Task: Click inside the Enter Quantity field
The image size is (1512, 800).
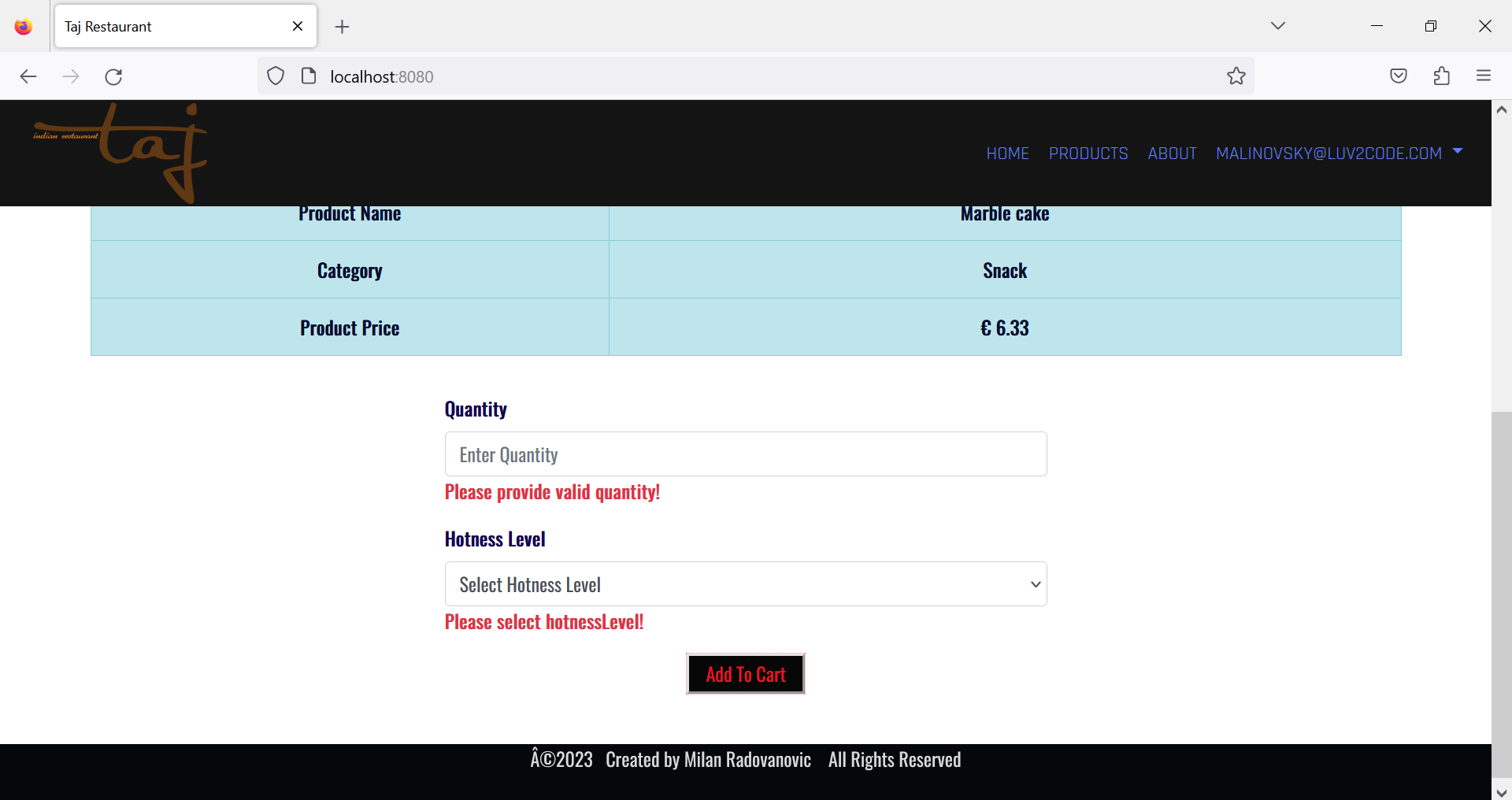Action: click(745, 454)
